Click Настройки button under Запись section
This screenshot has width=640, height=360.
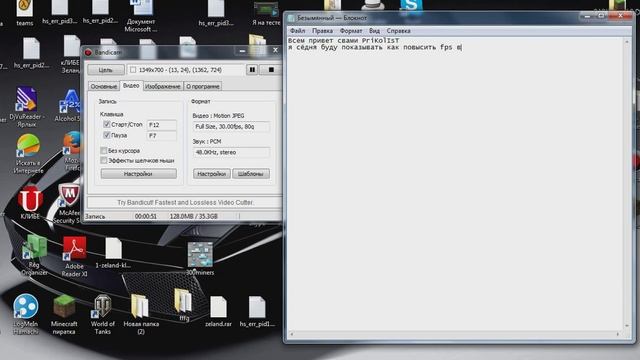pyautogui.click(x=138, y=174)
